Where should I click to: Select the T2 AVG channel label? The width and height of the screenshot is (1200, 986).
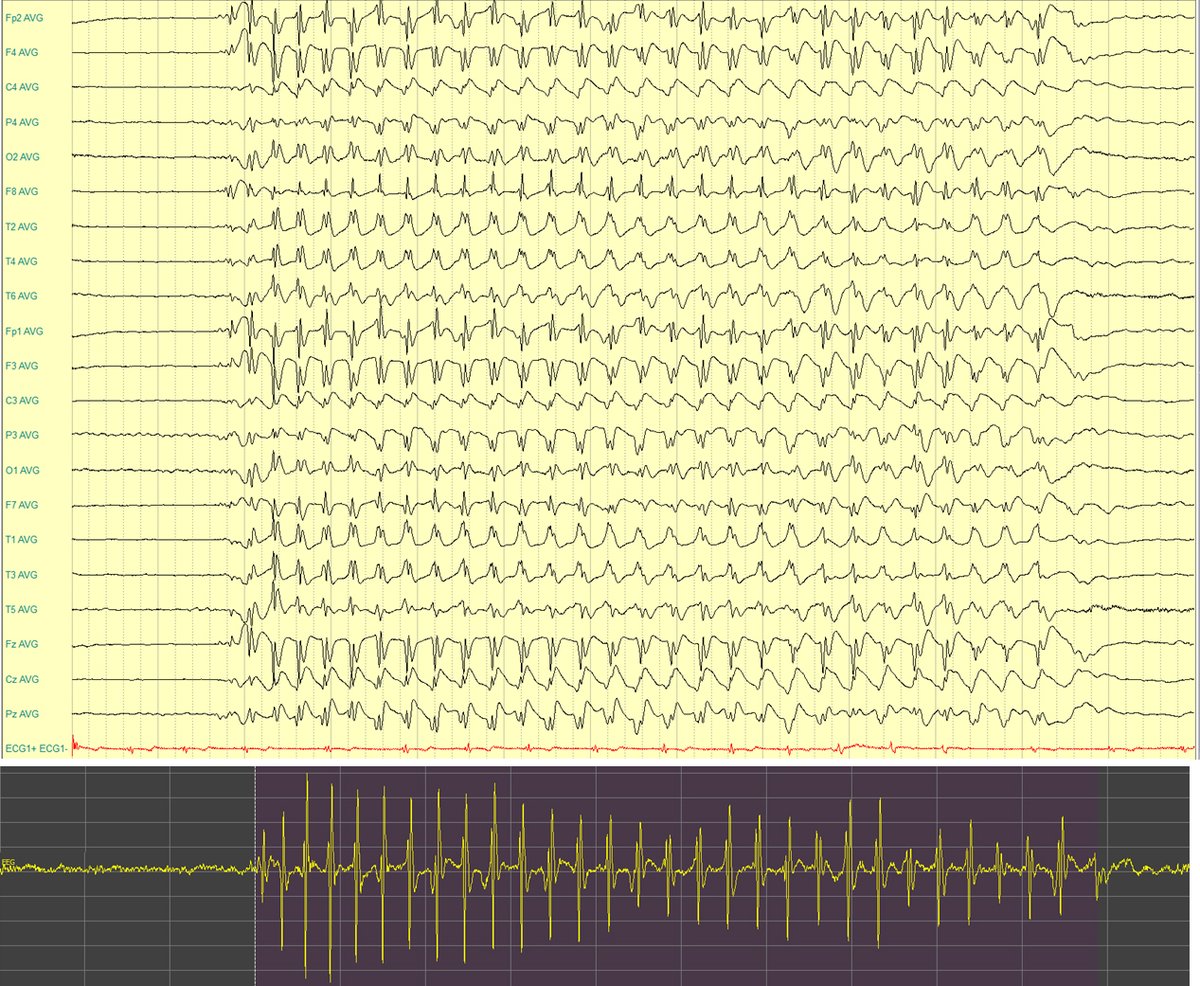click(22, 226)
